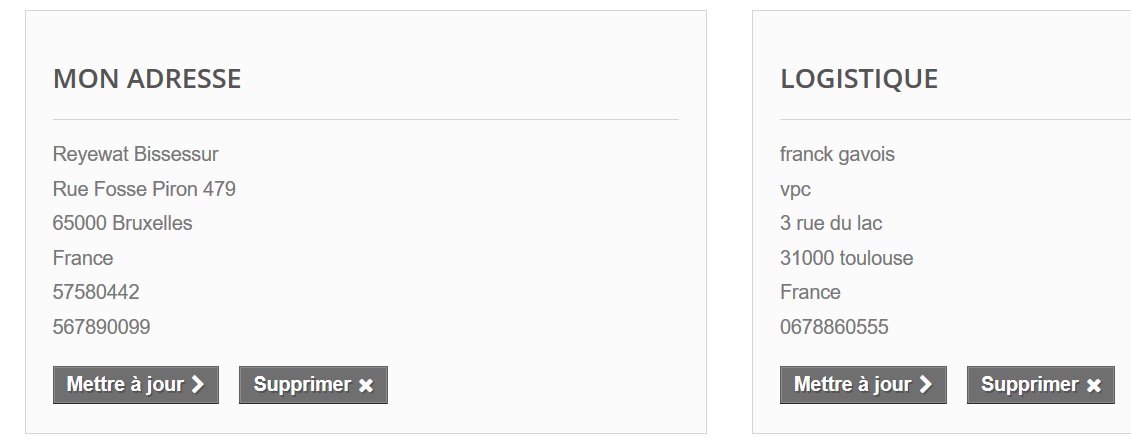This screenshot has height=443, width=1131.
Task: Delete Mon Adresse via the Supprimer label
Action: tap(302, 385)
